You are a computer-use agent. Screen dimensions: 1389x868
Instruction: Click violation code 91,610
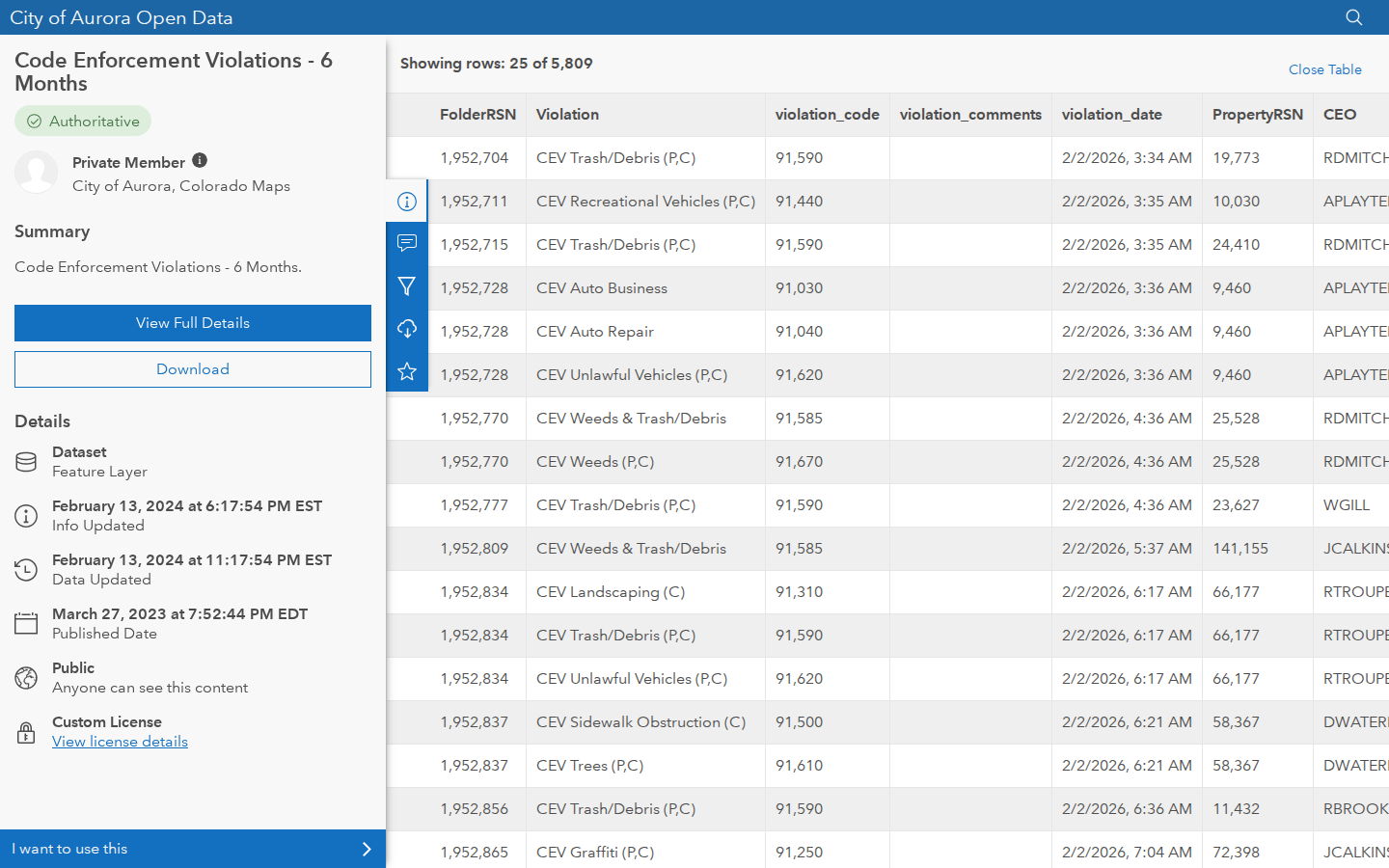pyautogui.click(x=799, y=766)
